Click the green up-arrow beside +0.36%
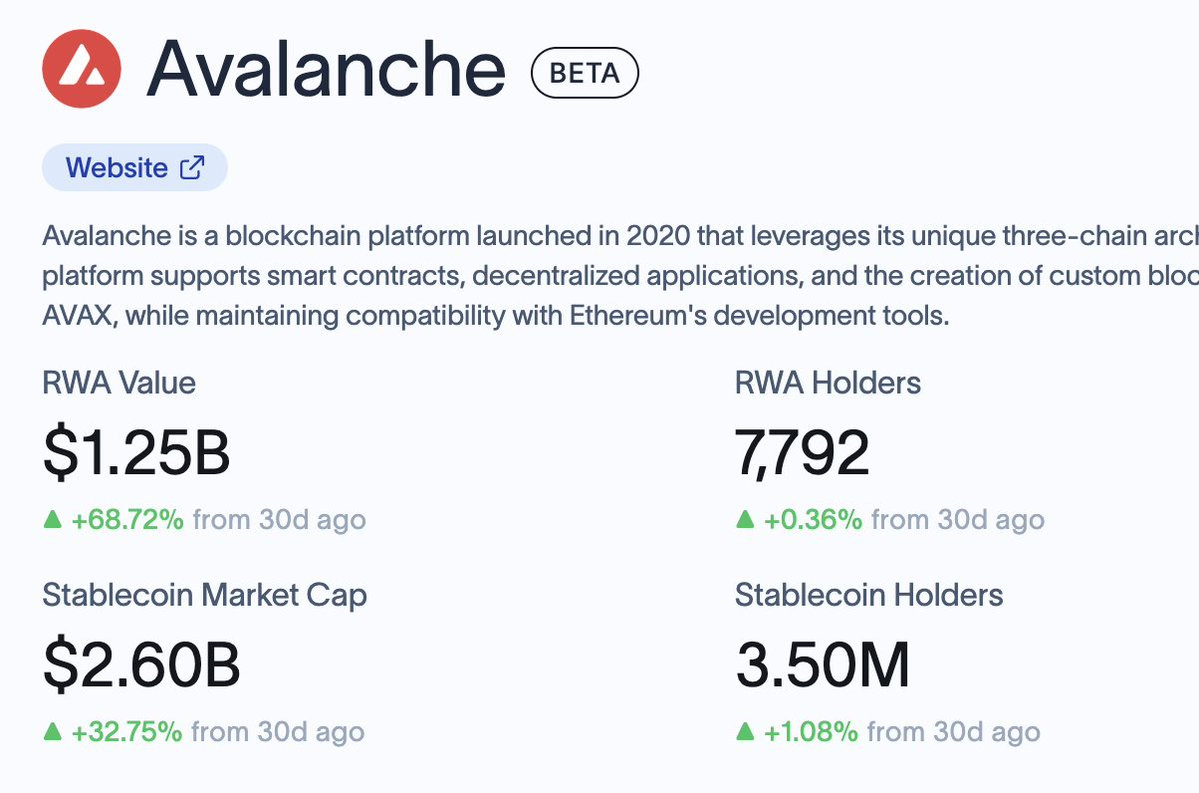Screen dimensions: 1199x793 [745, 520]
